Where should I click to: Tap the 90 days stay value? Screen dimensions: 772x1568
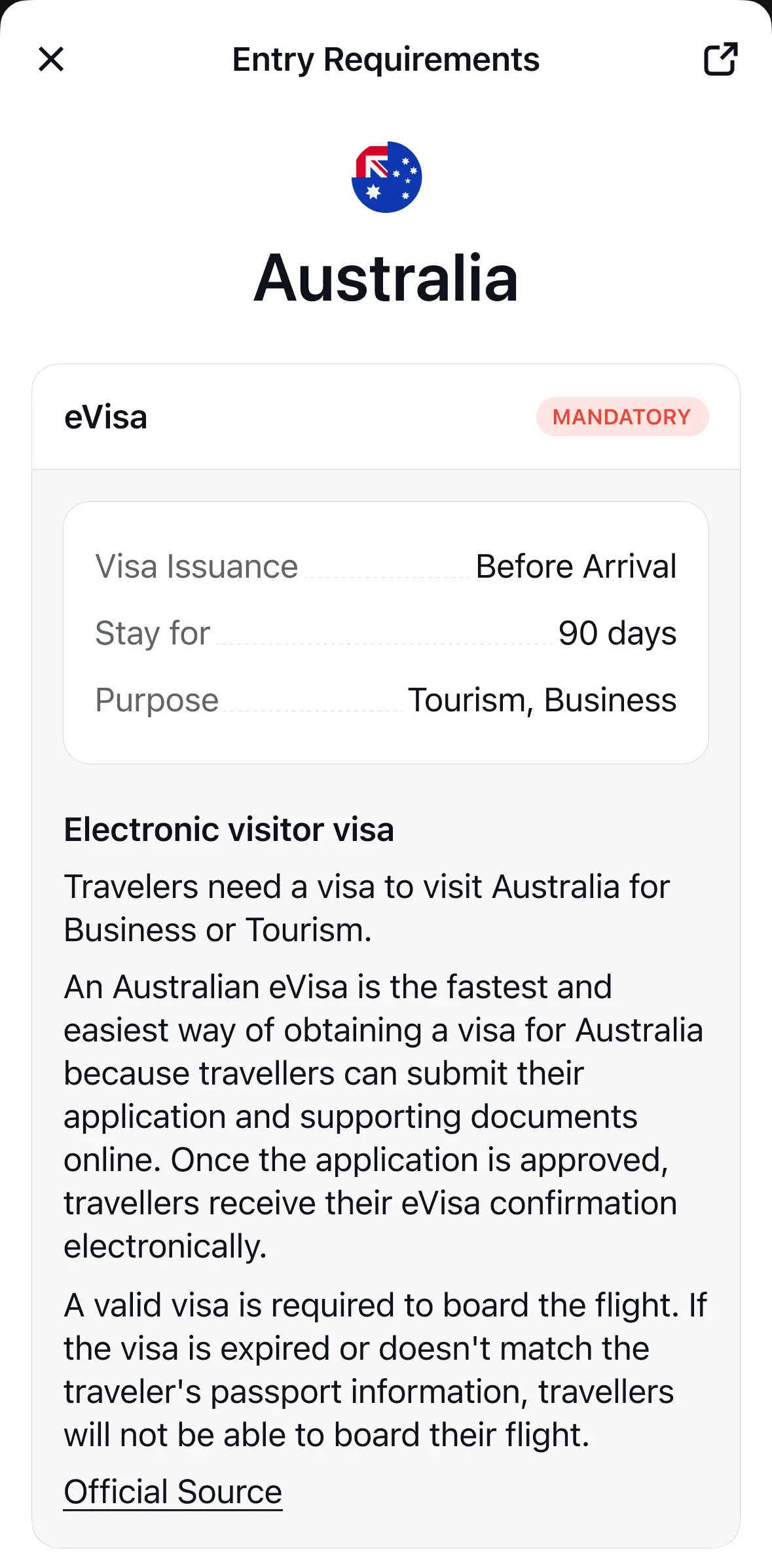(x=617, y=633)
